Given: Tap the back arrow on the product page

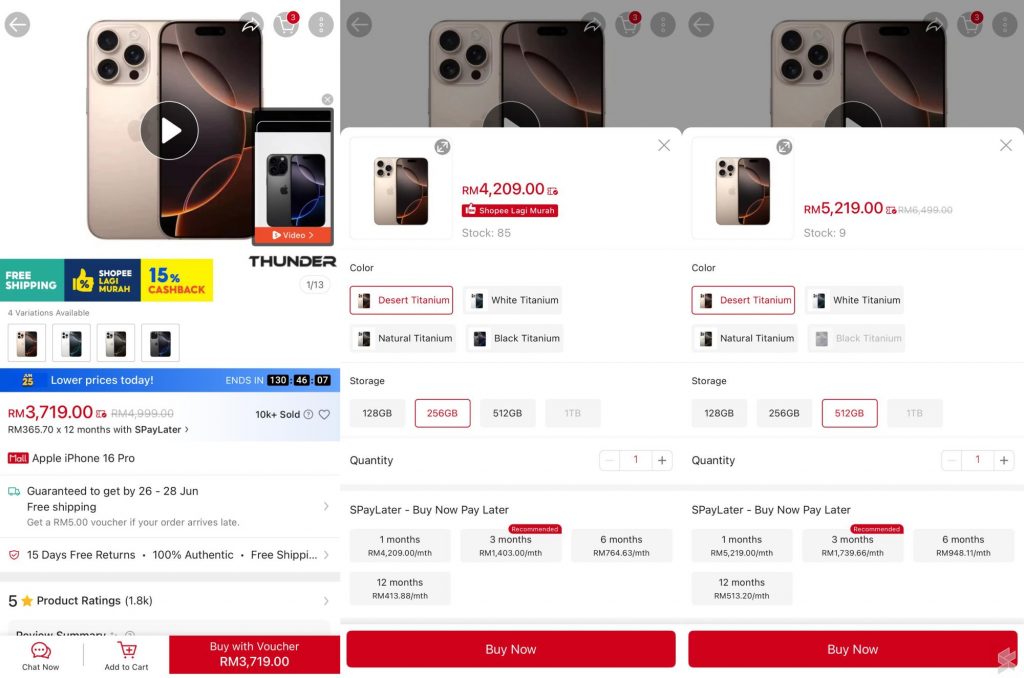Looking at the screenshot, I should (17, 25).
